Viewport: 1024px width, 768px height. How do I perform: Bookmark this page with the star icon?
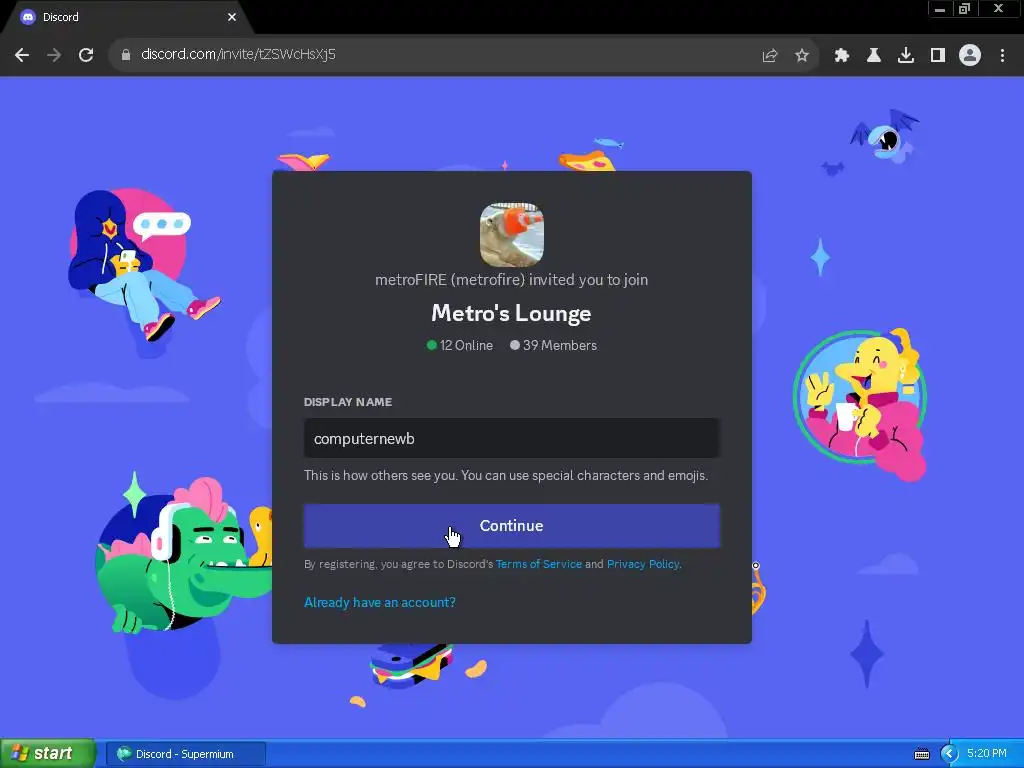[802, 56]
